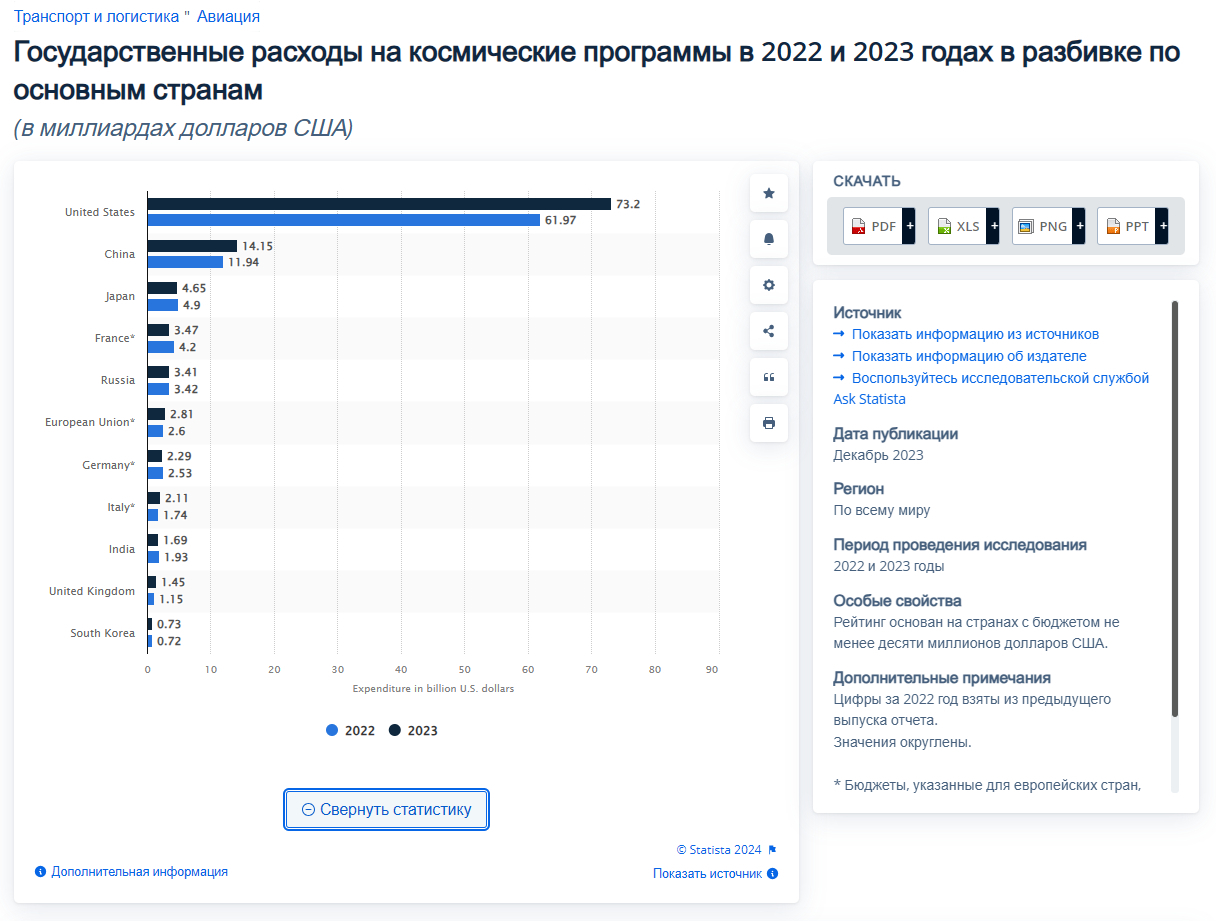
Task: Toggle the 2023 legend series
Action: 413,731
